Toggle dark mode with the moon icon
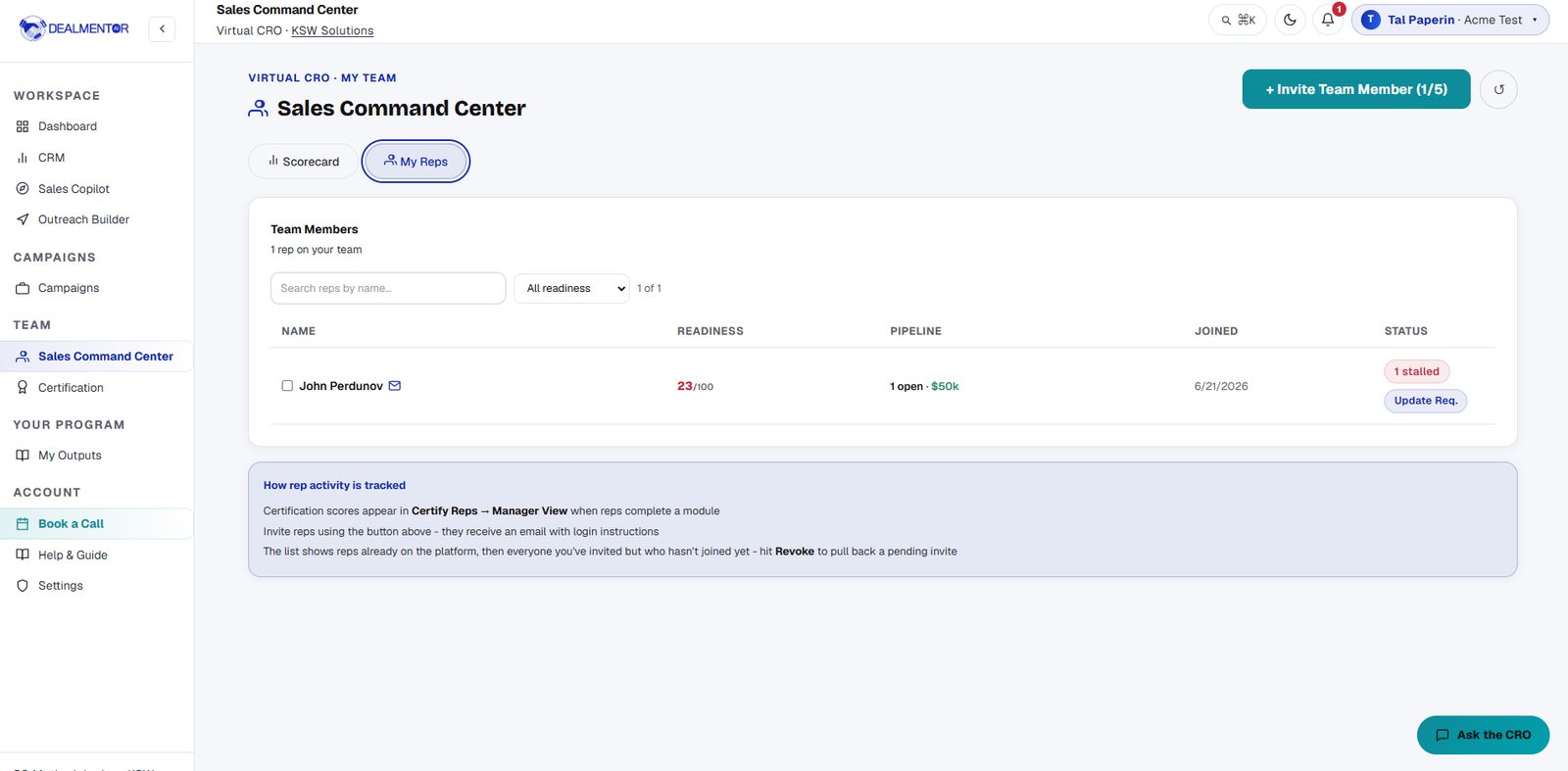 (x=1290, y=20)
